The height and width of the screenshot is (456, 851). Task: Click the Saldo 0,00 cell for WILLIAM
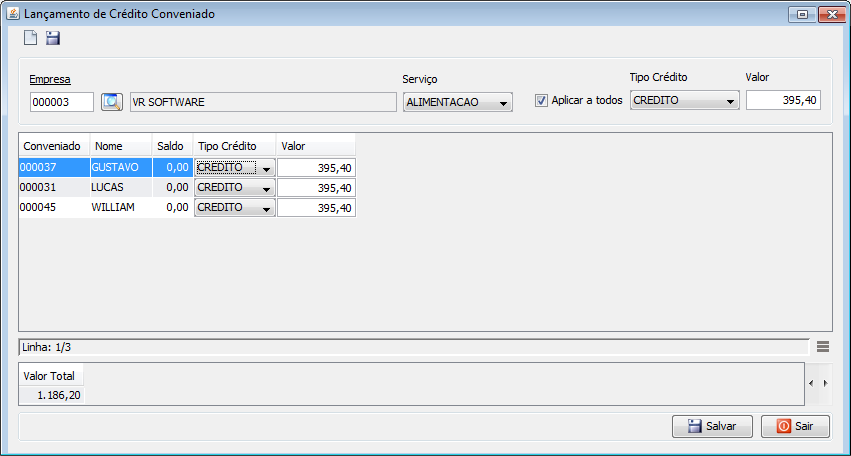click(x=173, y=208)
